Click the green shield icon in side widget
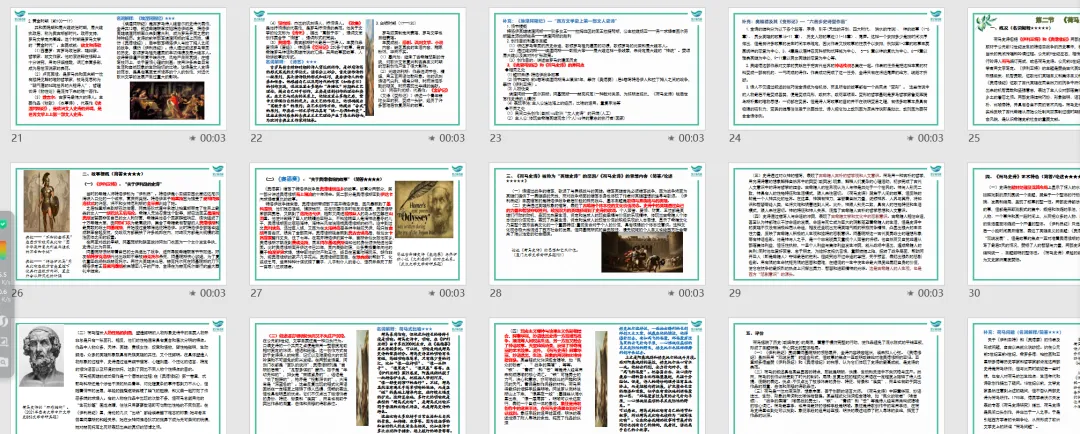The height and width of the screenshot is (434, 1080). point(3,225)
